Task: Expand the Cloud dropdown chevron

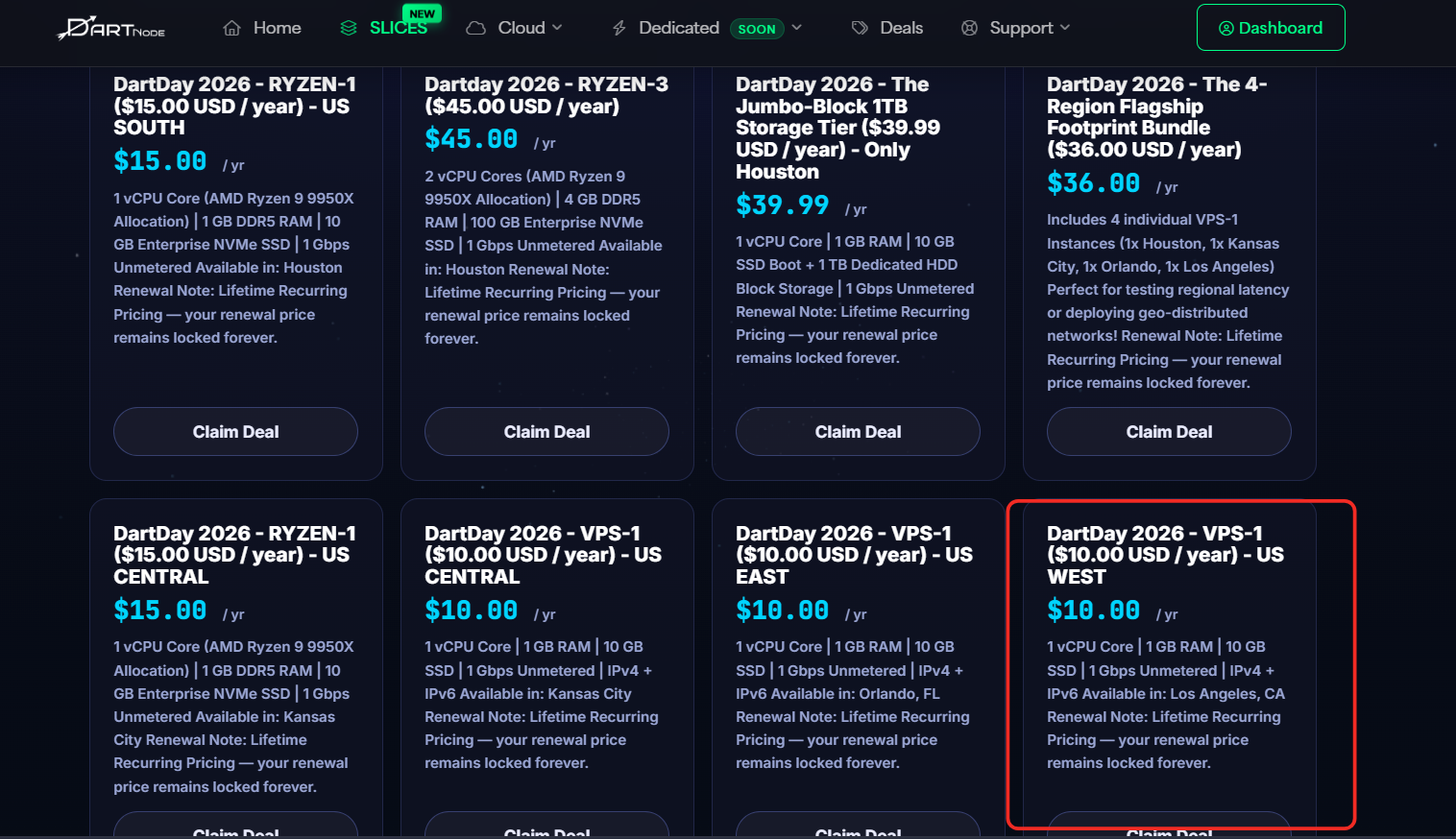Action: click(557, 28)
